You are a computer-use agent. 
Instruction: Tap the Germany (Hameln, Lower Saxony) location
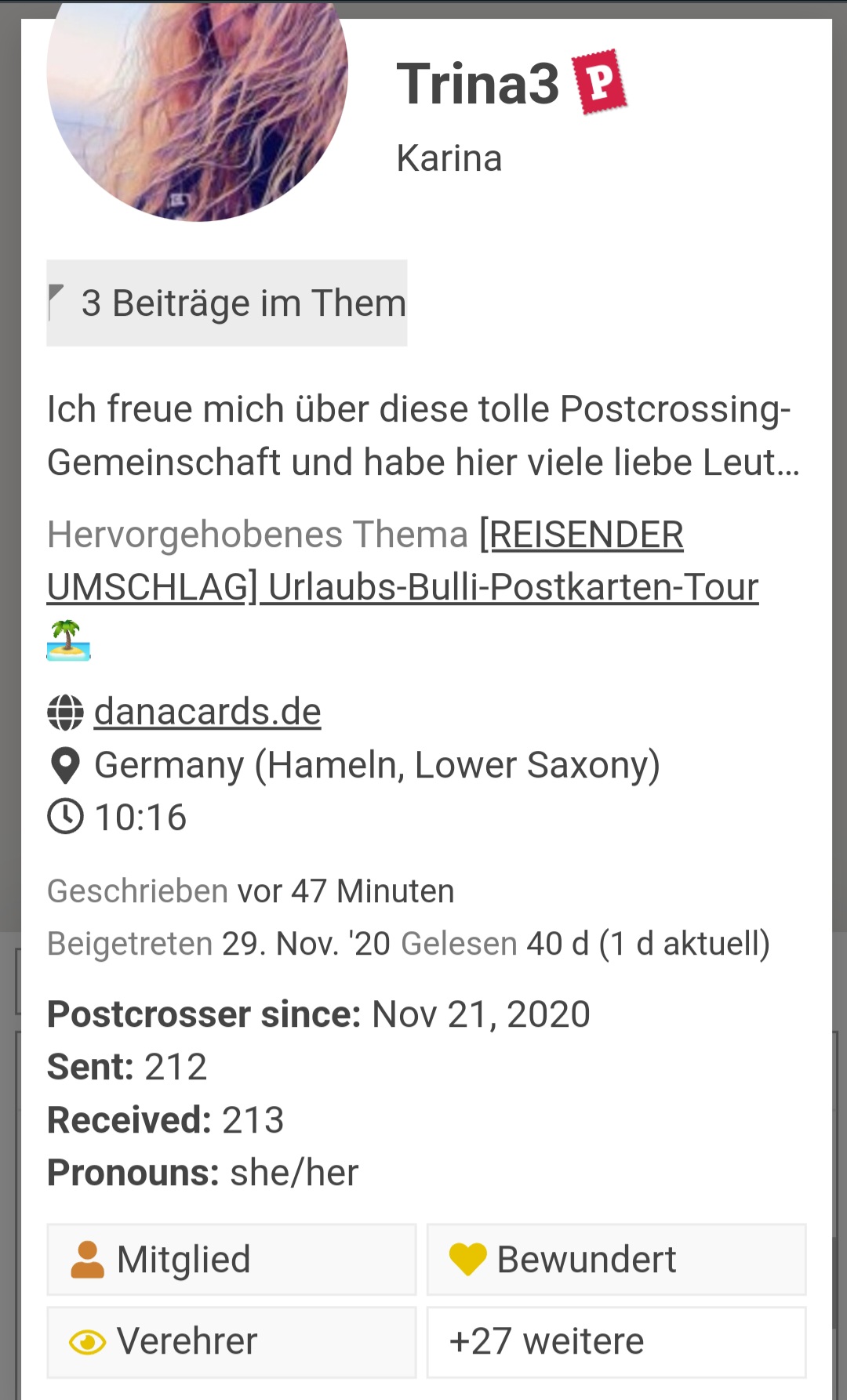377,766
